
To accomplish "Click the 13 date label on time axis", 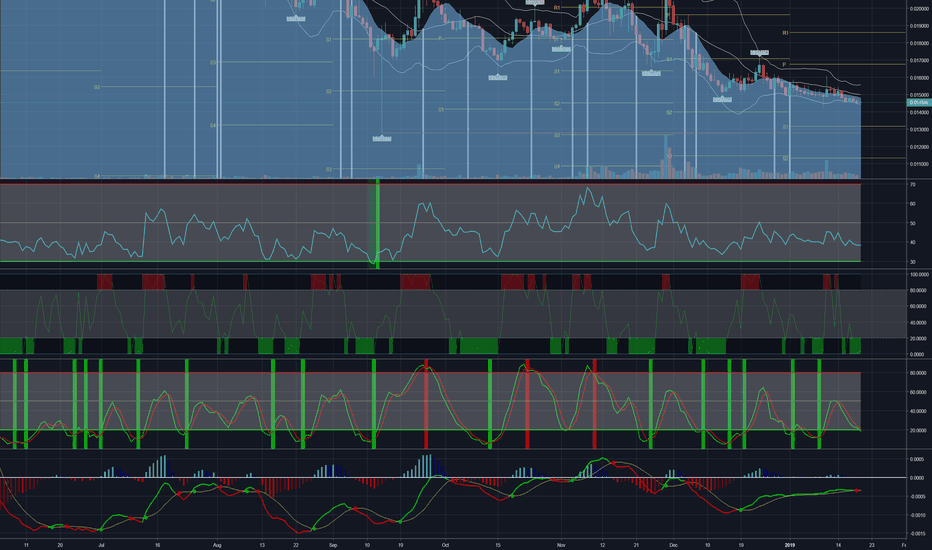I will click(262, 545).
